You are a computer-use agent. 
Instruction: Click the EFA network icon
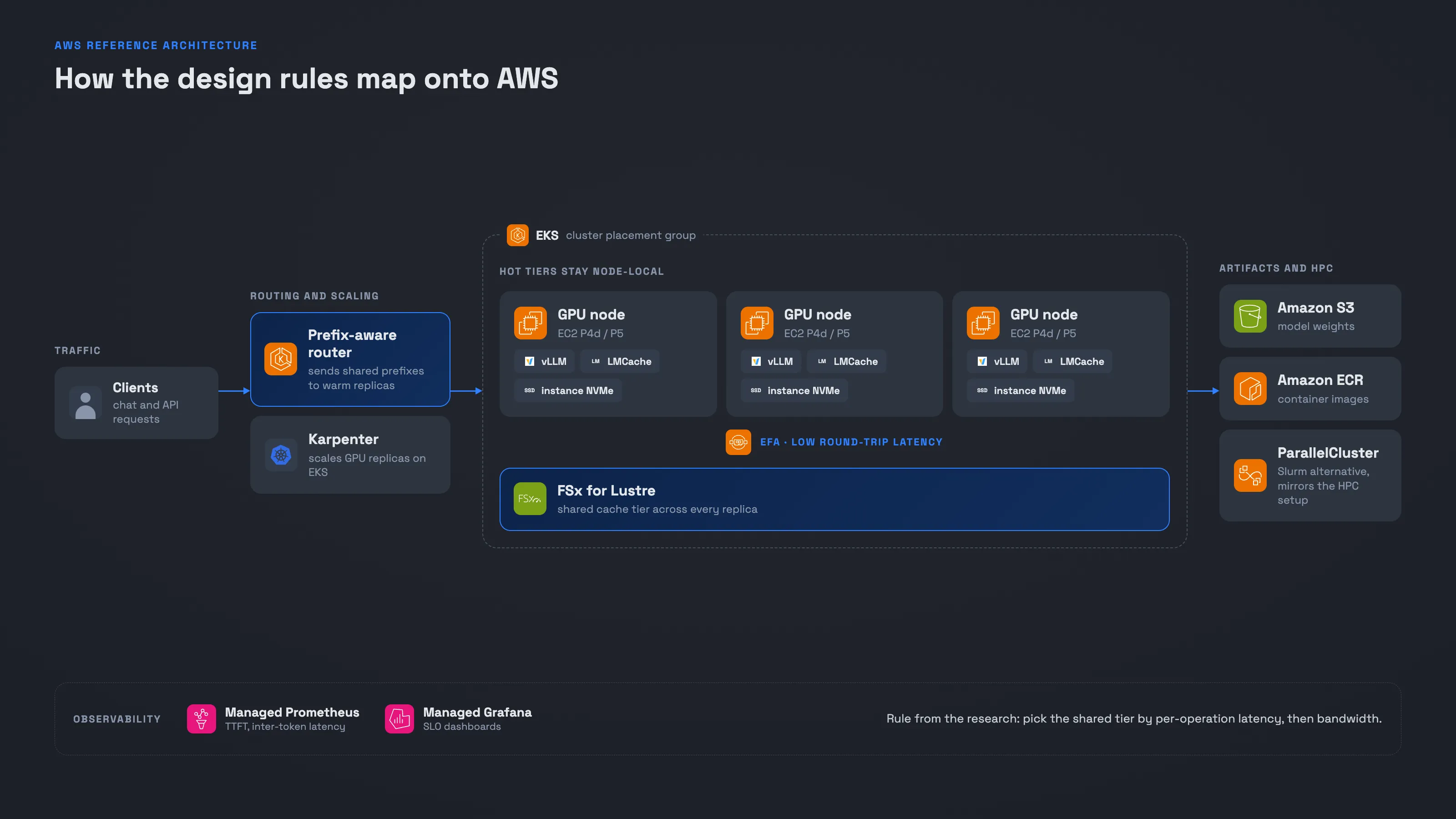click(x=738, y=442)
